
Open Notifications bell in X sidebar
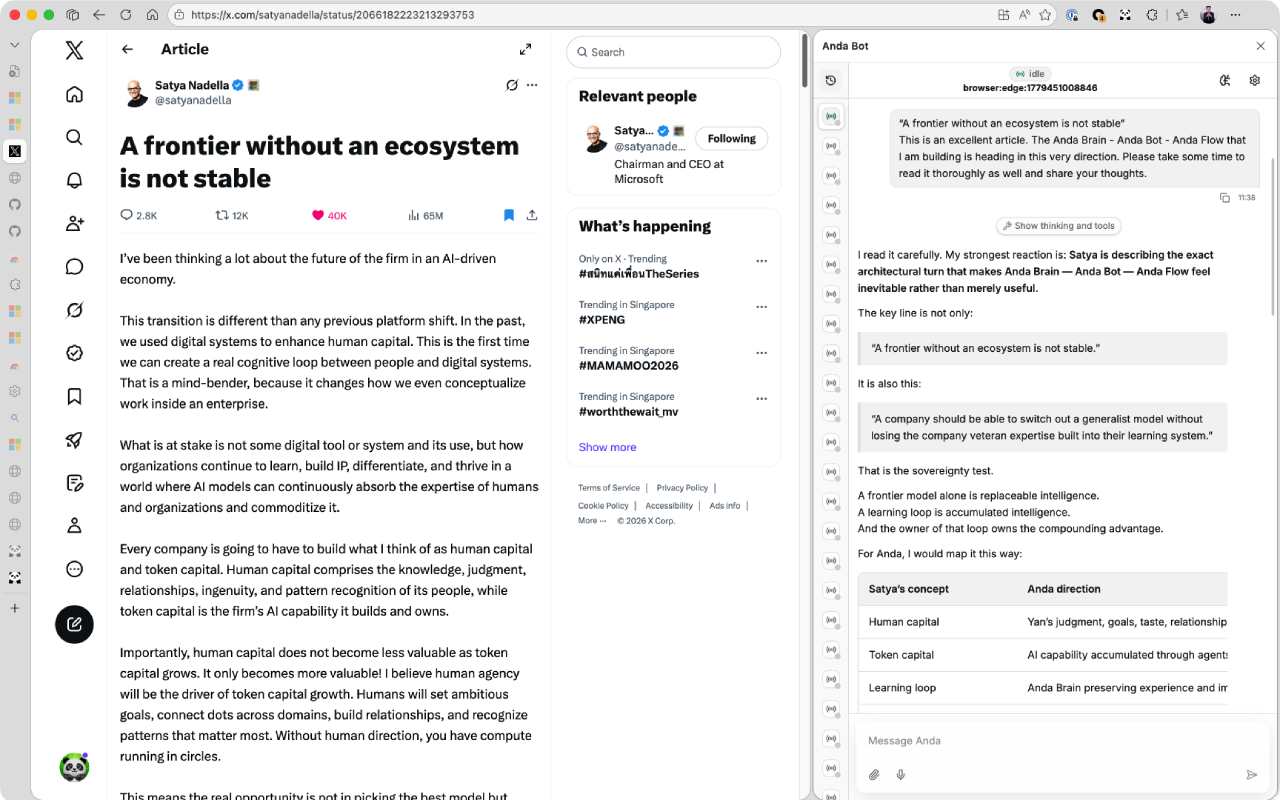pos(74,180)
